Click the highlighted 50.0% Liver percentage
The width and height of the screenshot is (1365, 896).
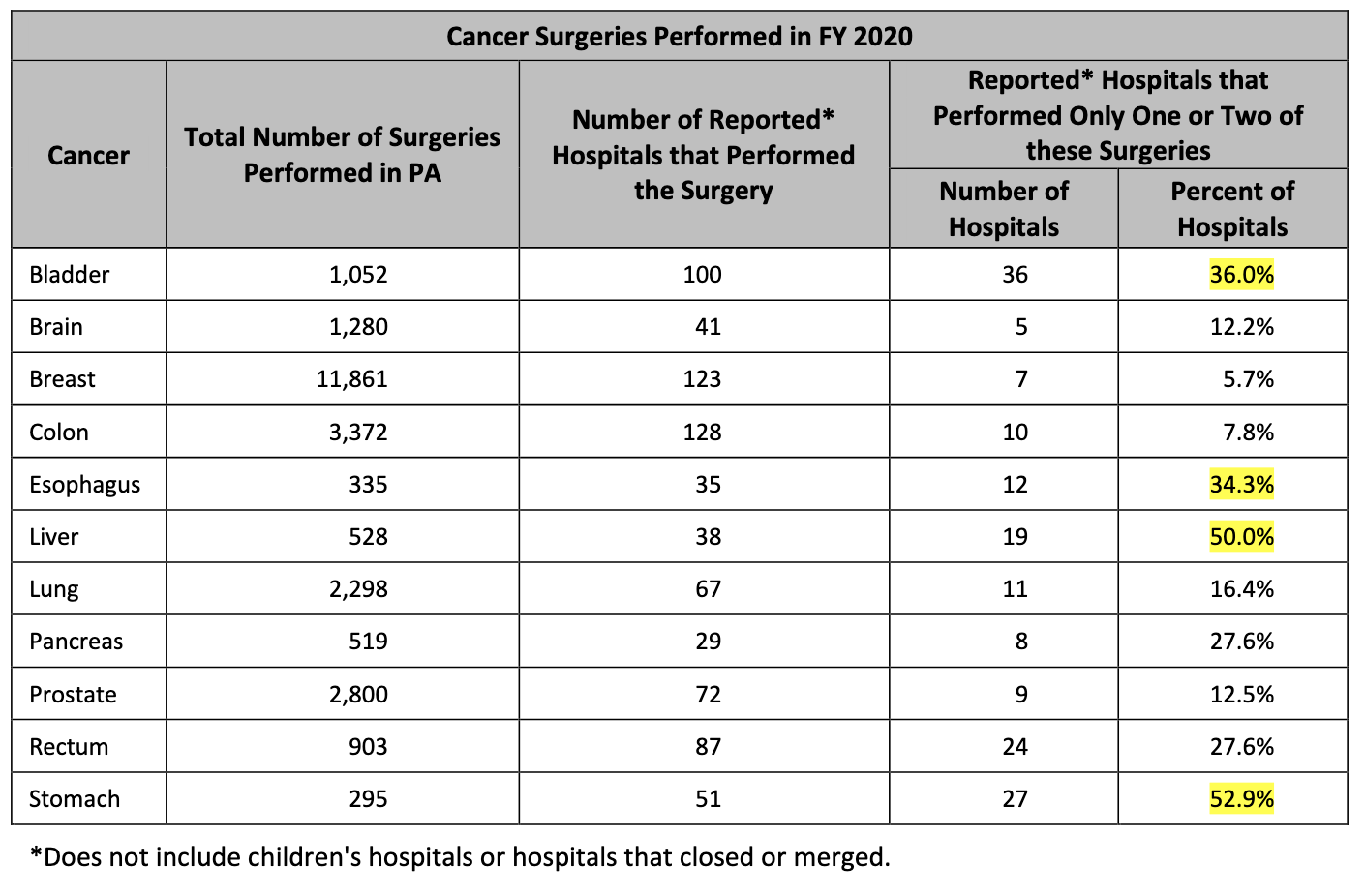click(x=1241, y=537)
